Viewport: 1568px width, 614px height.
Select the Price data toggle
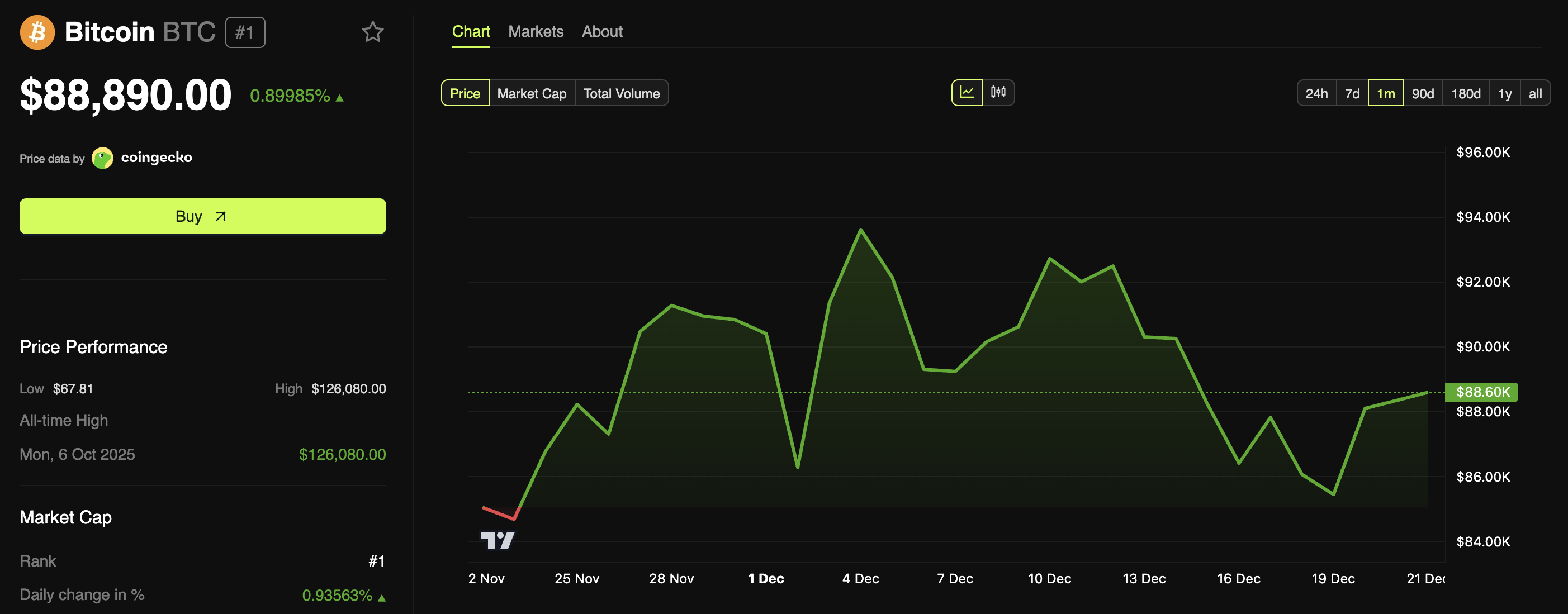tap(465, 93)
